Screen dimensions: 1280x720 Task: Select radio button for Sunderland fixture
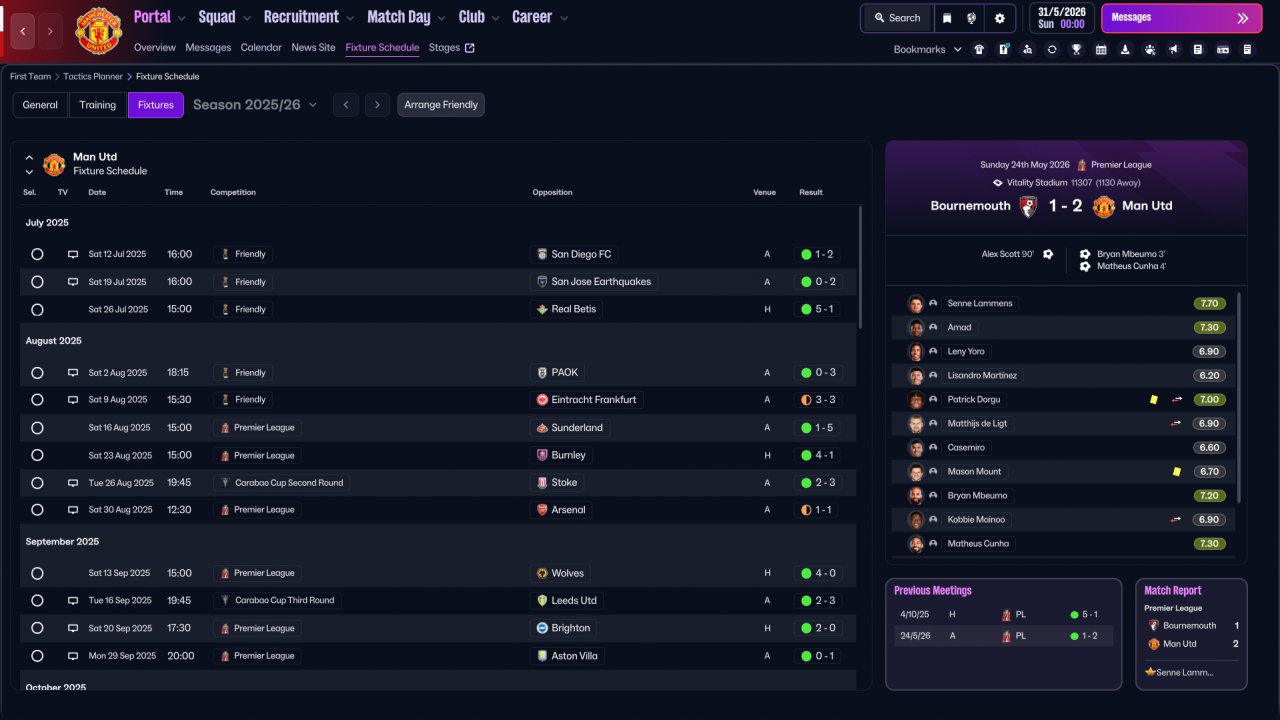[37, 428]
